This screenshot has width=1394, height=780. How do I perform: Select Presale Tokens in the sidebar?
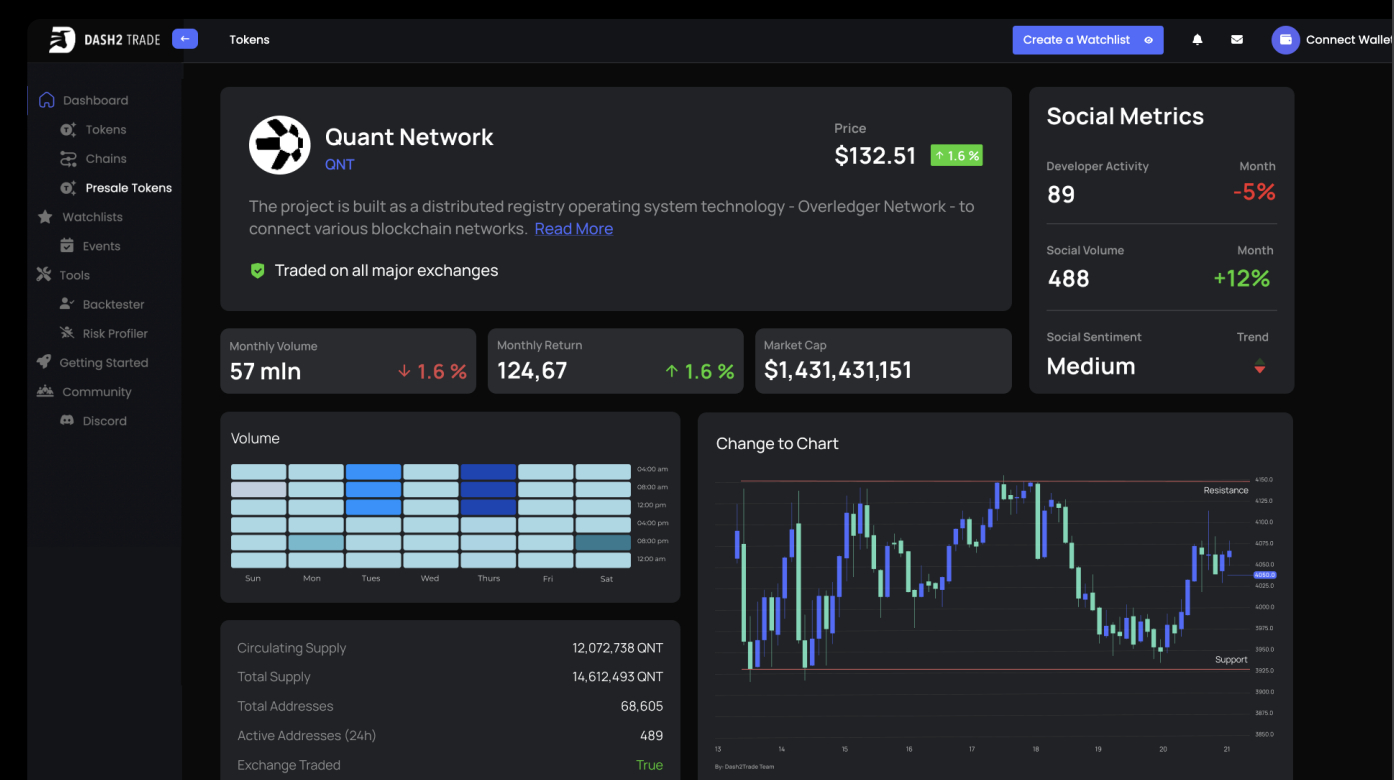(129, 188)
